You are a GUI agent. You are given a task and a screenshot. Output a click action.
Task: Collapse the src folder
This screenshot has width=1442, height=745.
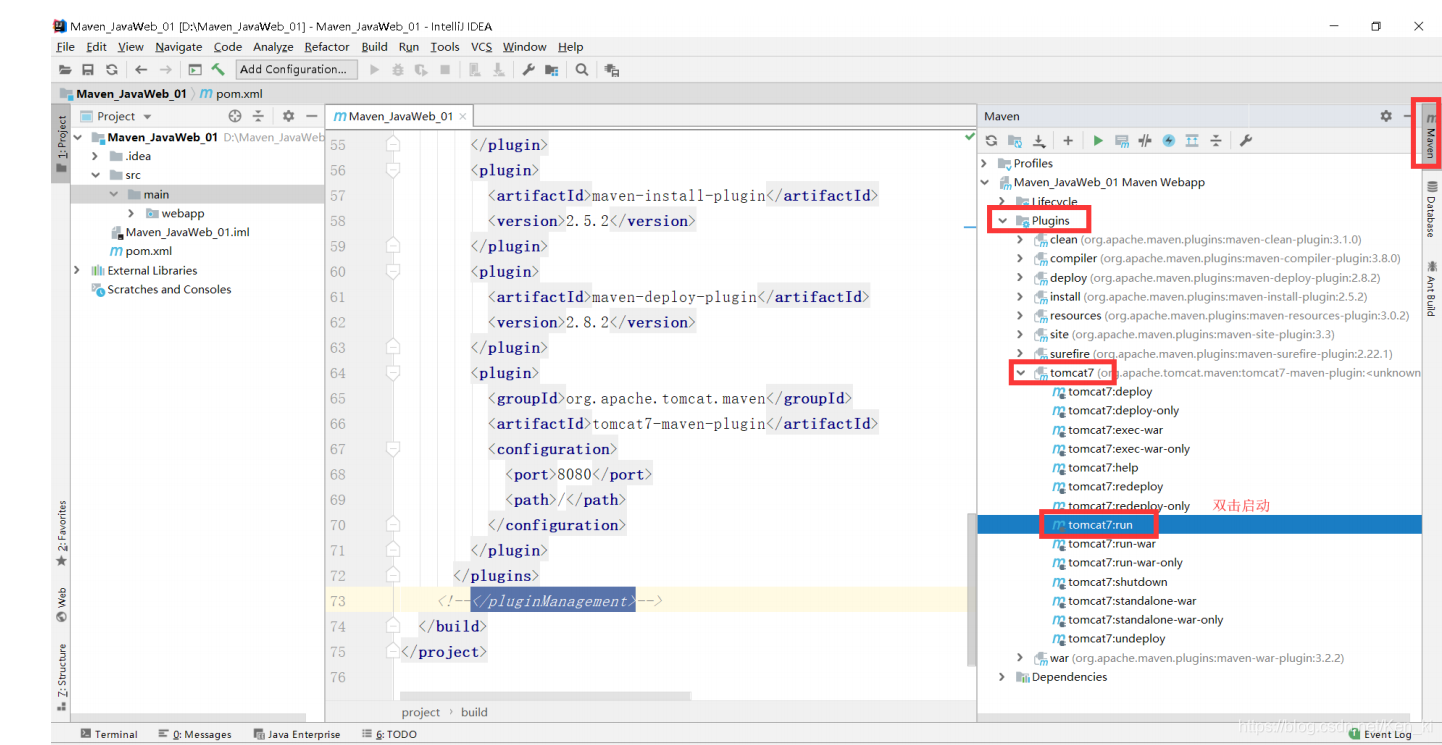pyautogui.click(x=95, y=175)
